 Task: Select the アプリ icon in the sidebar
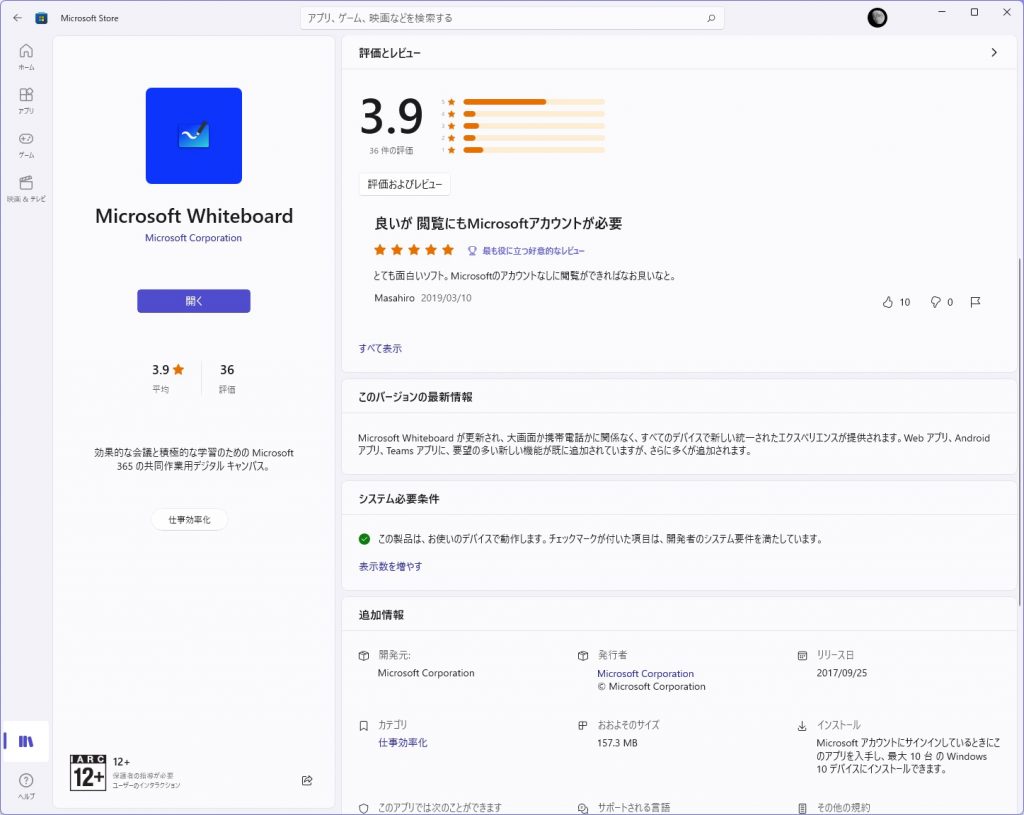tap(25, 96)
